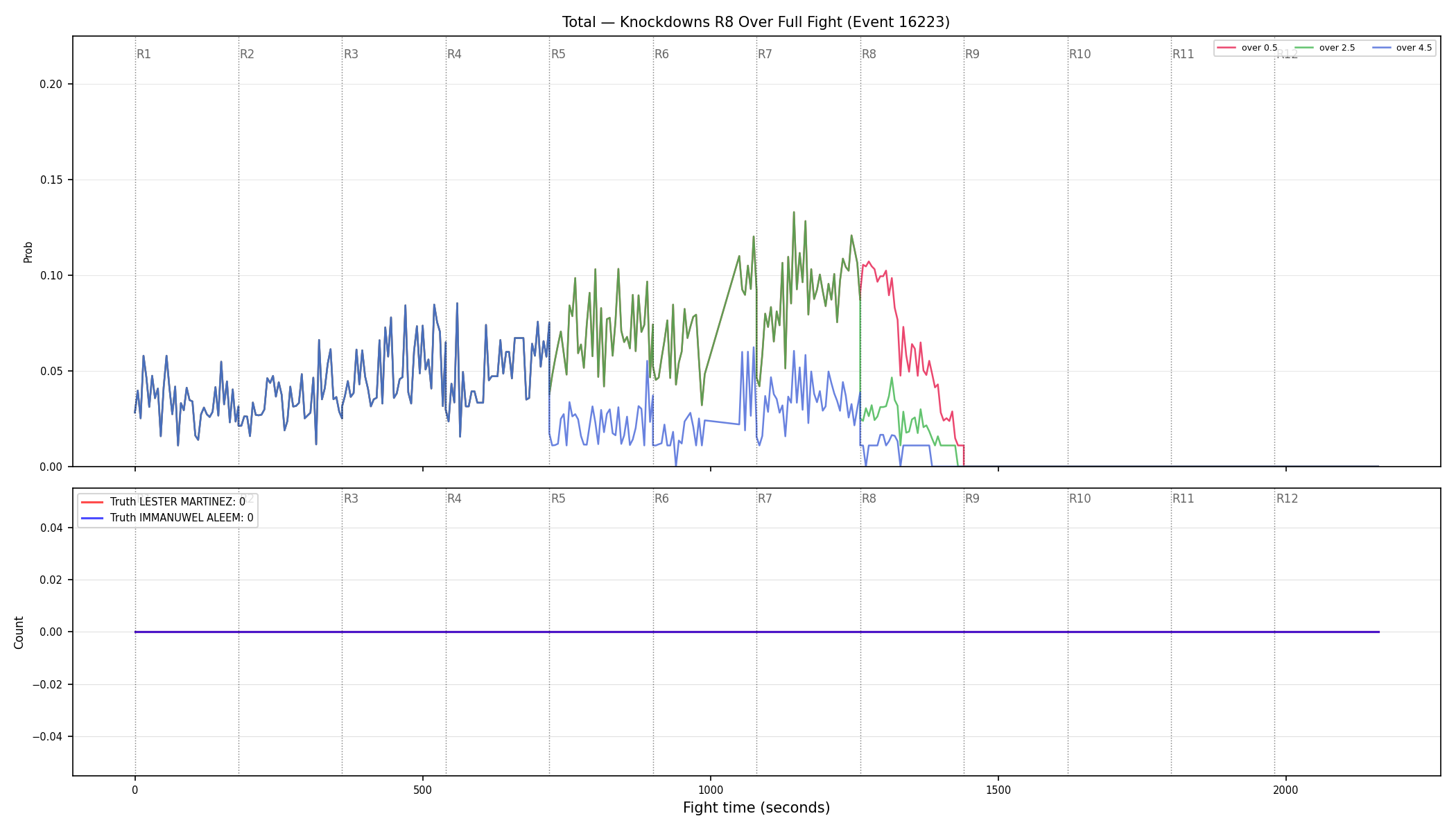The image size is (1456, 832).
Task: Click the 'Prob' y-axis label
Action: pyautogui.click(x=28, y=252)
